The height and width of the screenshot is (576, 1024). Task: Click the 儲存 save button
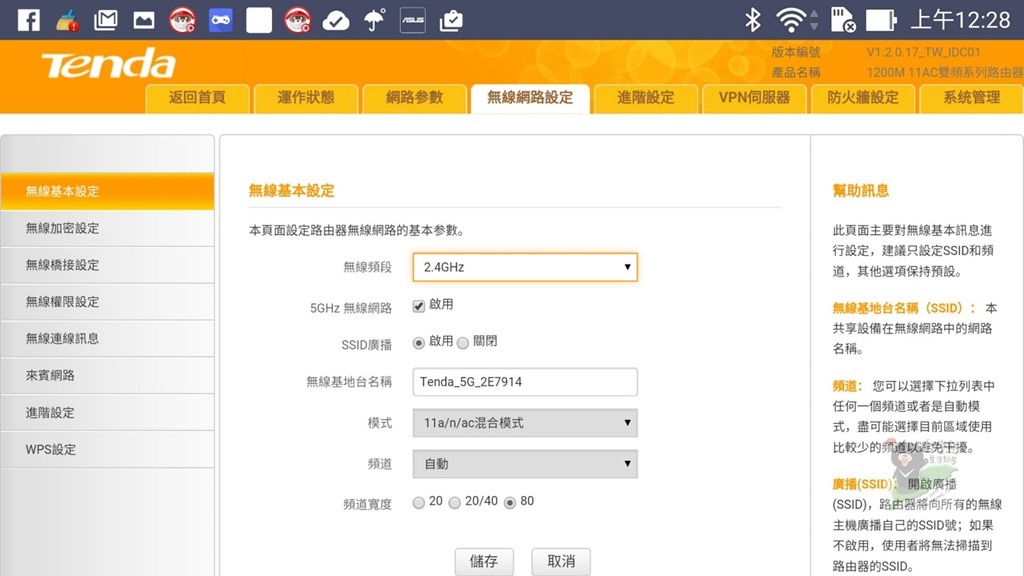pyautogui.click(x=484, y=562)
